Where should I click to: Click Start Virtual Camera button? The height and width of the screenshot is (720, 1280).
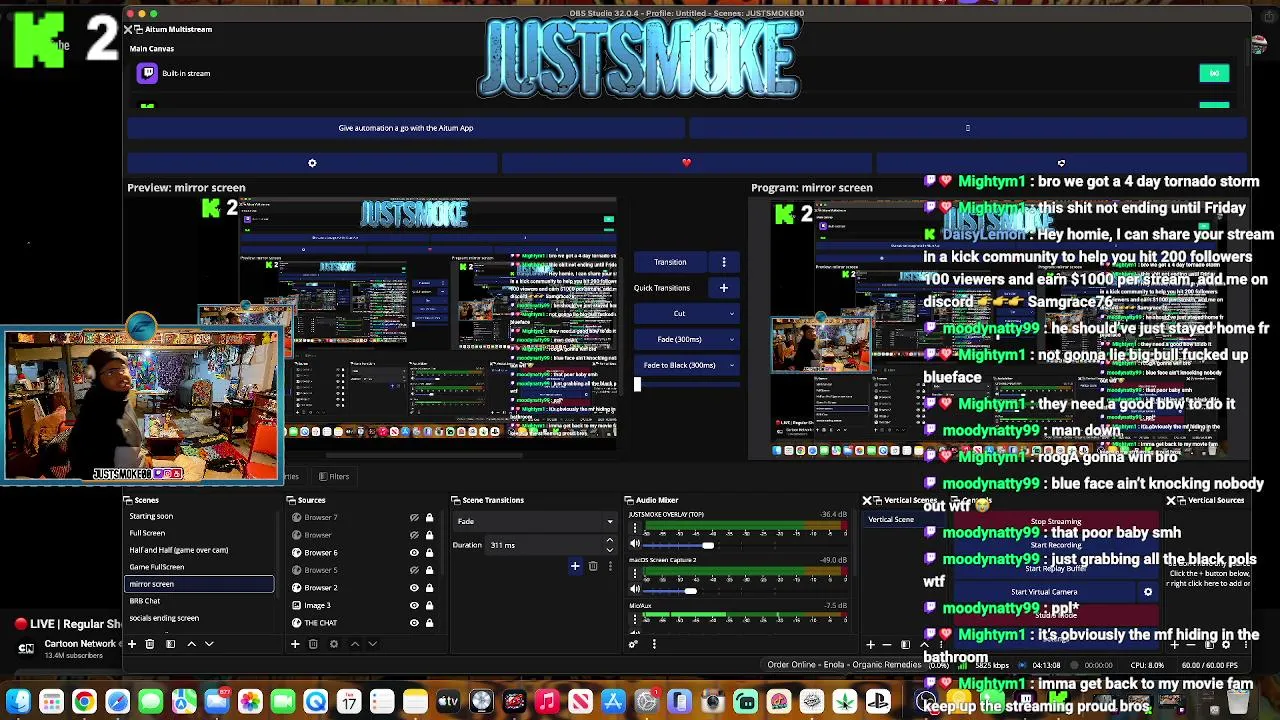(x=1043, y=592)
